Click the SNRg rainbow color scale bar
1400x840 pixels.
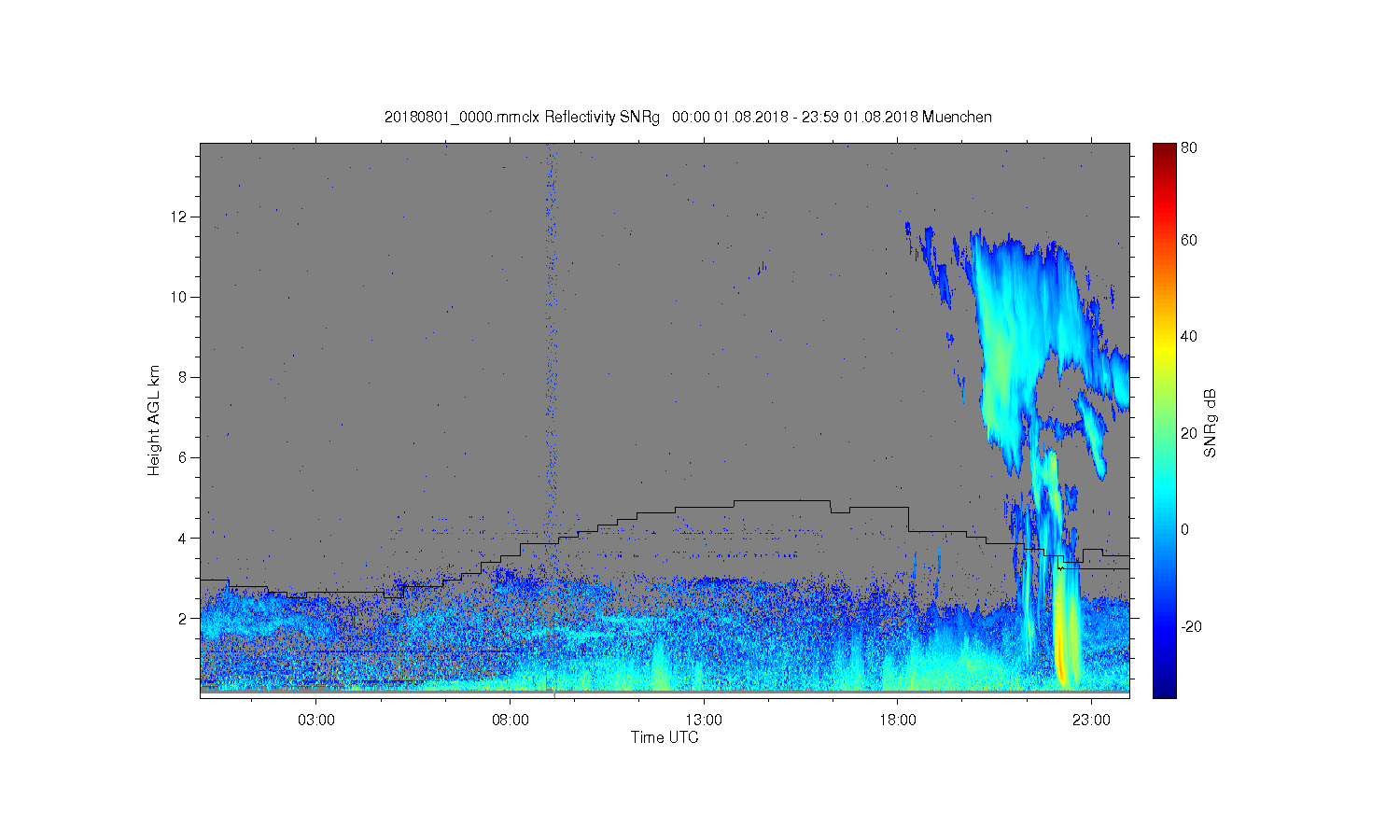coord(1164,421)
